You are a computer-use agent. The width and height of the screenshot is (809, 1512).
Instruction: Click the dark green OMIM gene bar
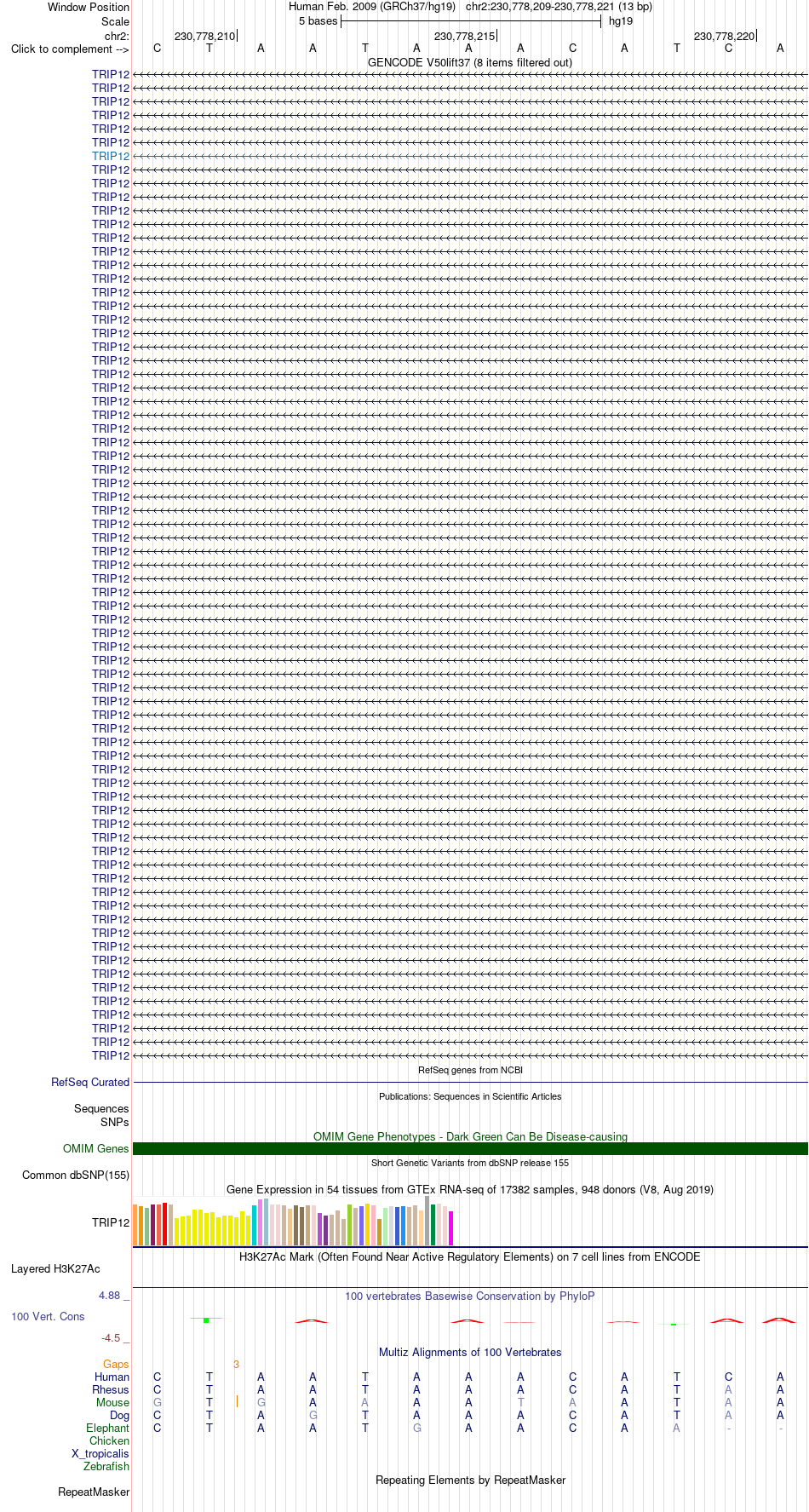[x=470, y=1149]
